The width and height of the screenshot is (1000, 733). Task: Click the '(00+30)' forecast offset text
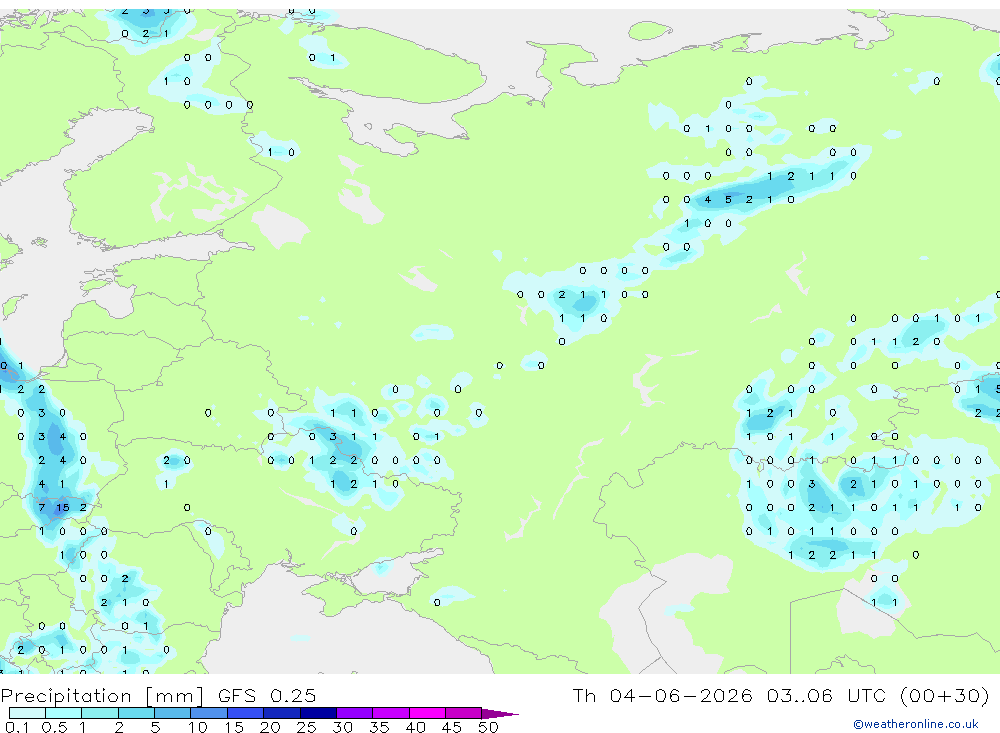[x=944, y=695]
